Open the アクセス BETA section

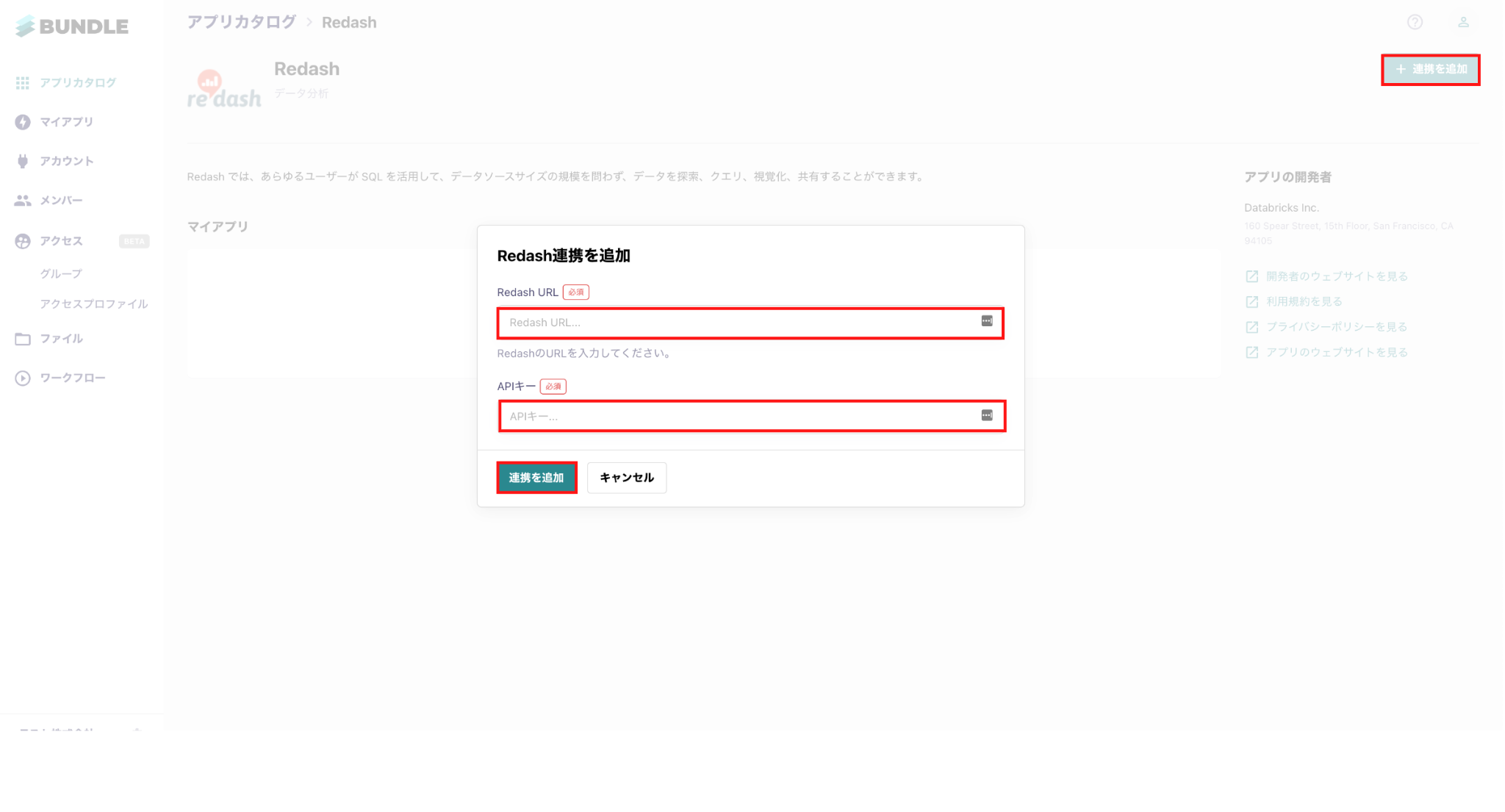[61, 241]
